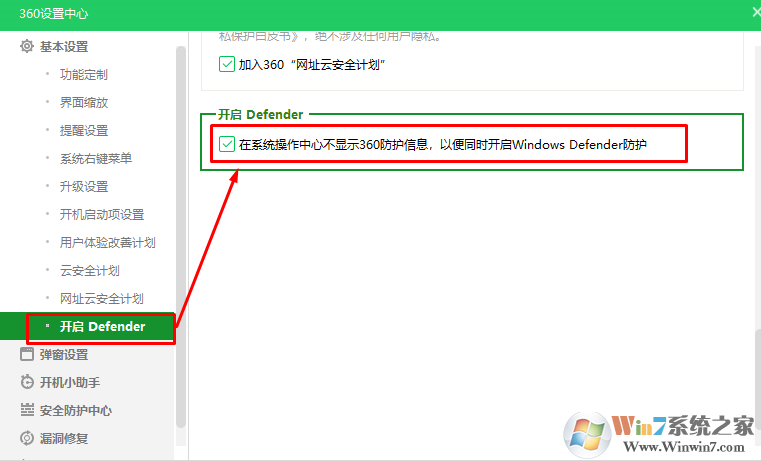This screenshot has width=761, height=461.
Task: Click the sidebar vertical scrollbar
Action: (181, 237)
